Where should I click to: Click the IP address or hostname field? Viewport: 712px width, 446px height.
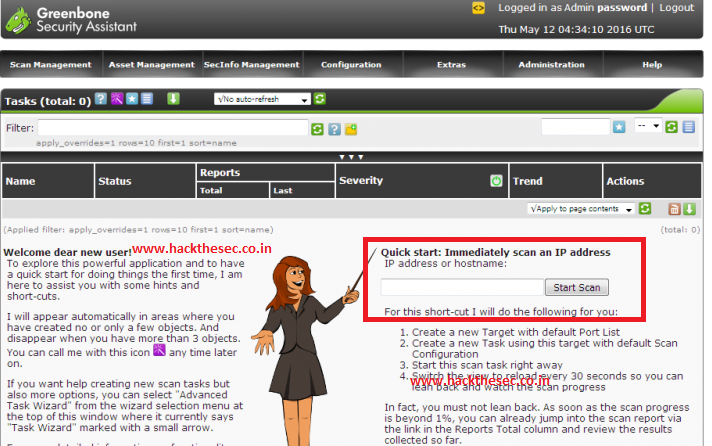pos(462,287)
